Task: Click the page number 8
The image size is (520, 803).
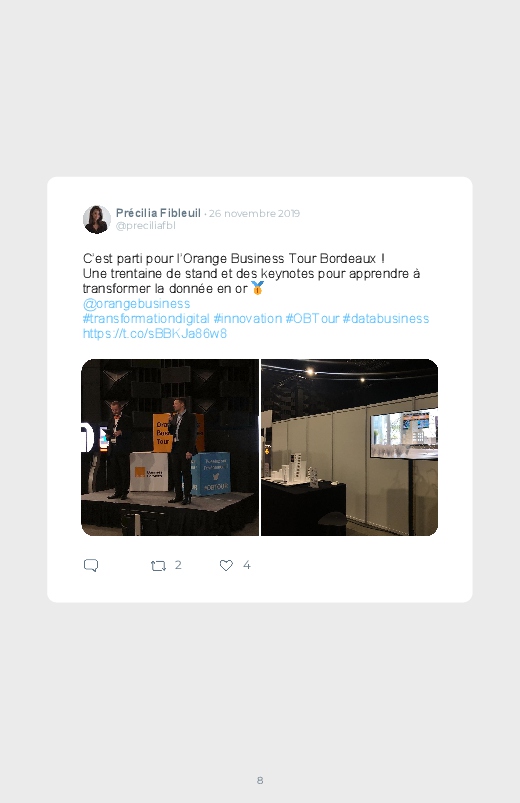Action: coord(260,780)
